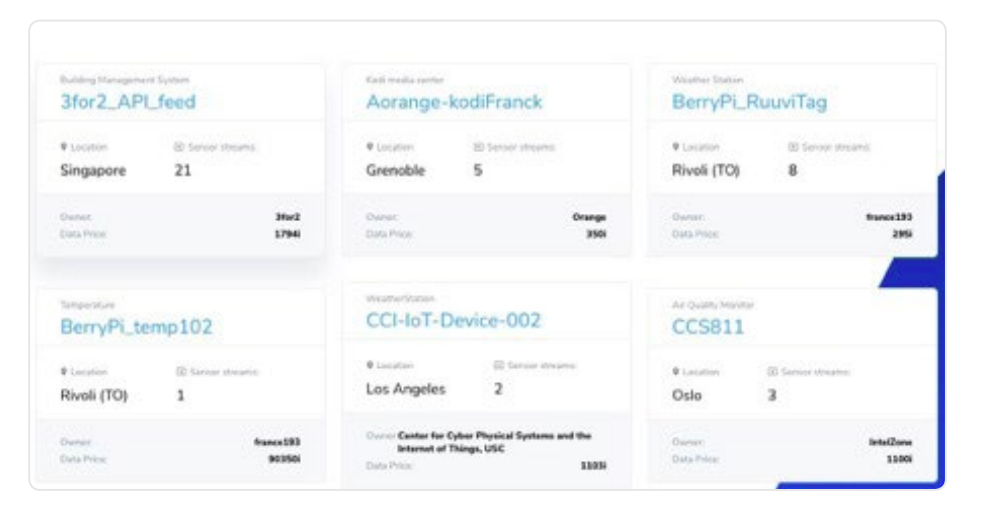Open the BerryPi_RuuviTag device link
Screen dimensions: 982x515
pyautogui.click(x=749, y=102)
